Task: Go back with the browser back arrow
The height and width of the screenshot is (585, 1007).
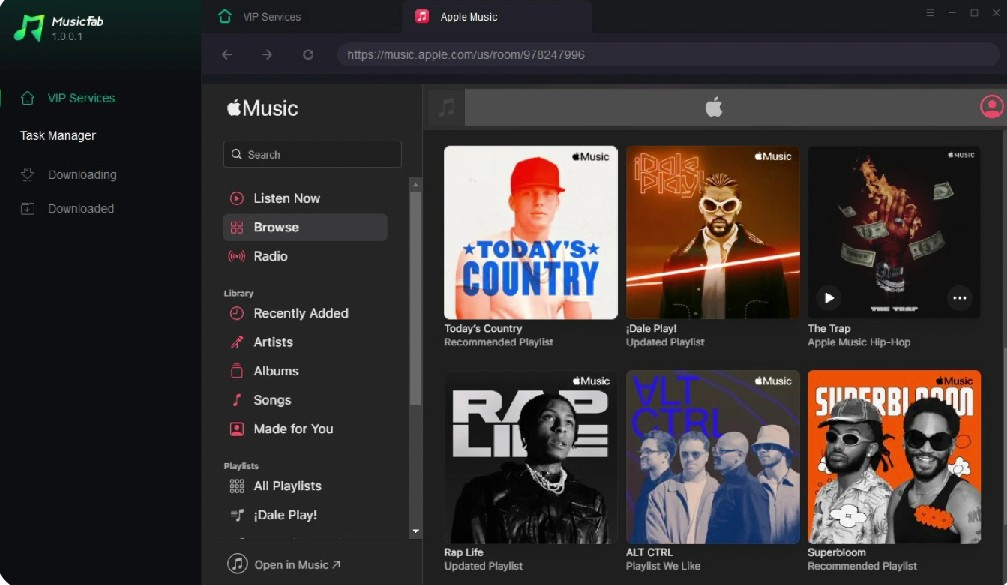Action: click(227, 55)
